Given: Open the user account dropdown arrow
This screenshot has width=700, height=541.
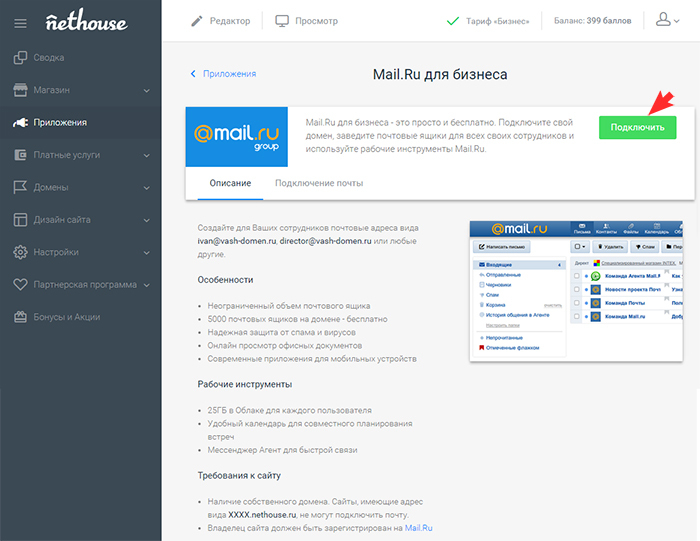Looking at the screenshot, I should click(x=676, y=21).
